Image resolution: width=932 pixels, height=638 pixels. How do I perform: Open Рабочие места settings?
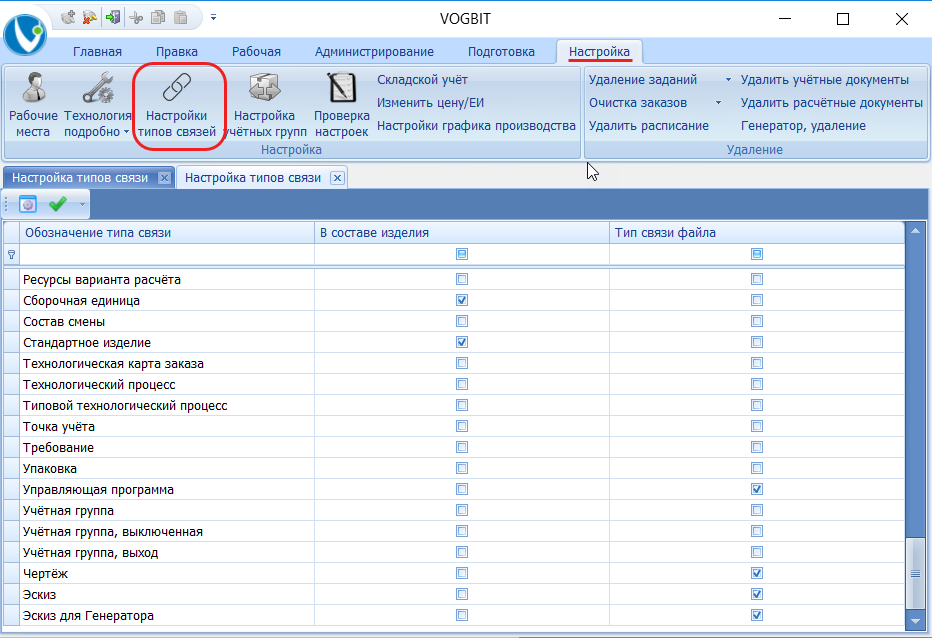click(33, 103)
